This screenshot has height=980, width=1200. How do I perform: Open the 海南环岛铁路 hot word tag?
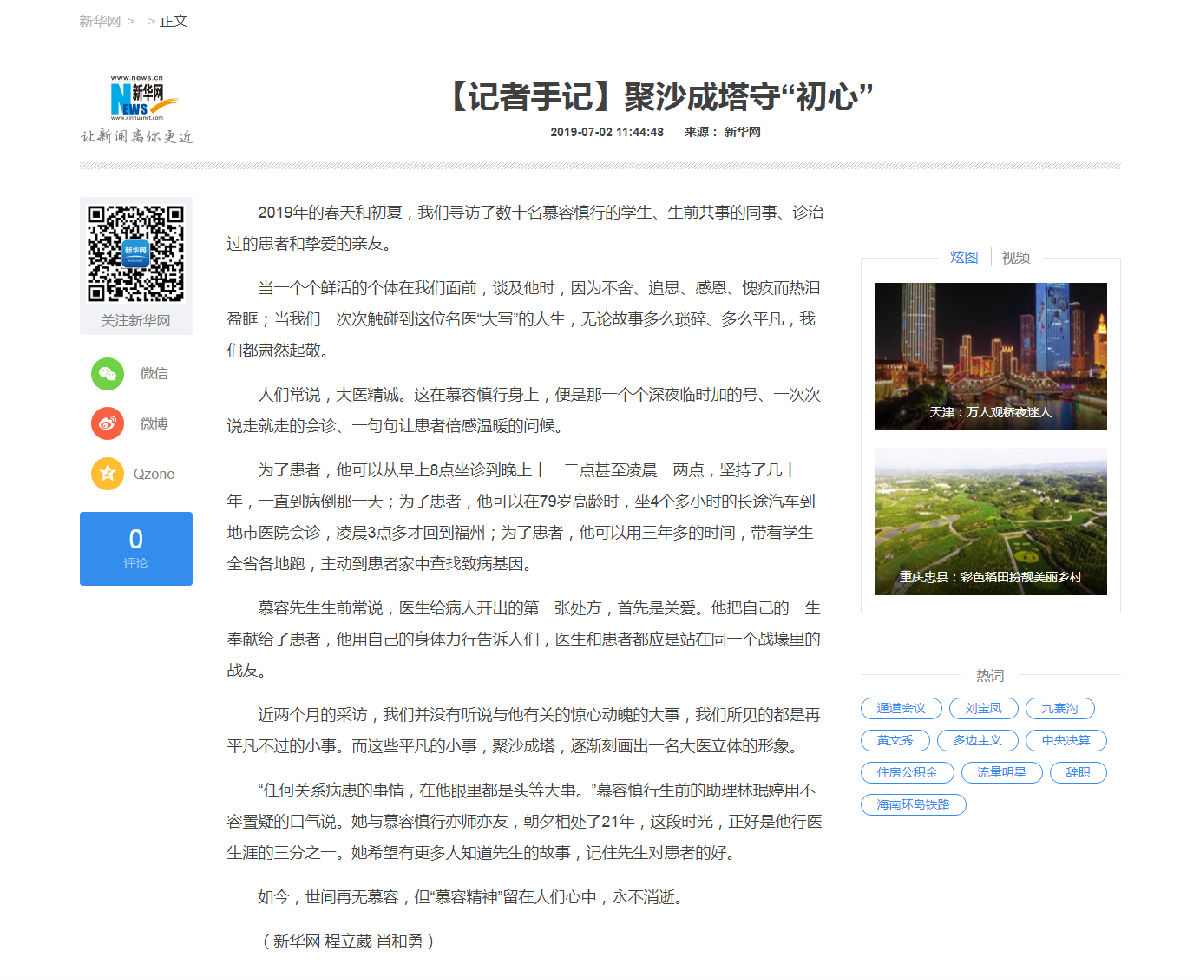[x=913, y=804]
